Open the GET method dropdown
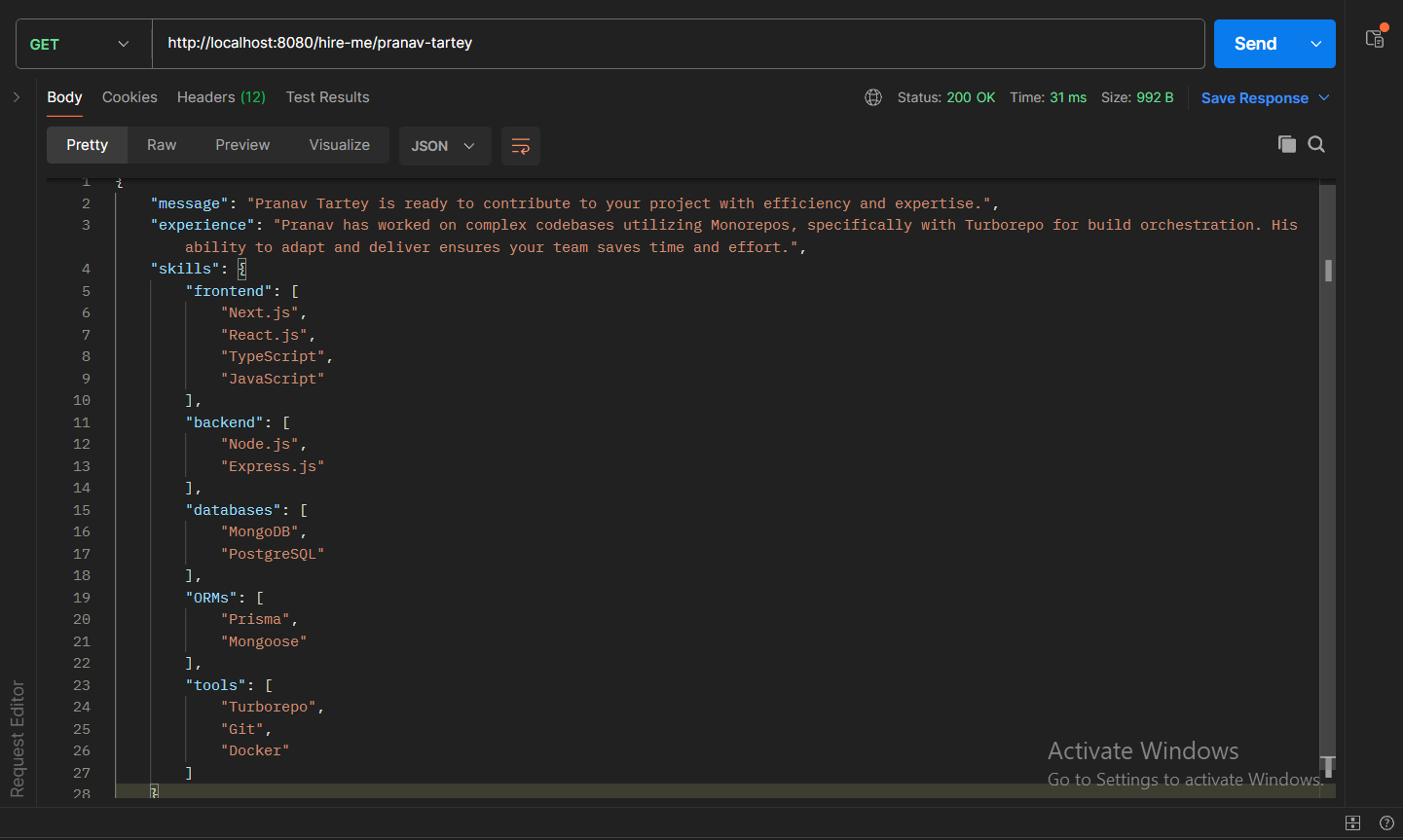 pyautogui.click(x=84, y=44)
